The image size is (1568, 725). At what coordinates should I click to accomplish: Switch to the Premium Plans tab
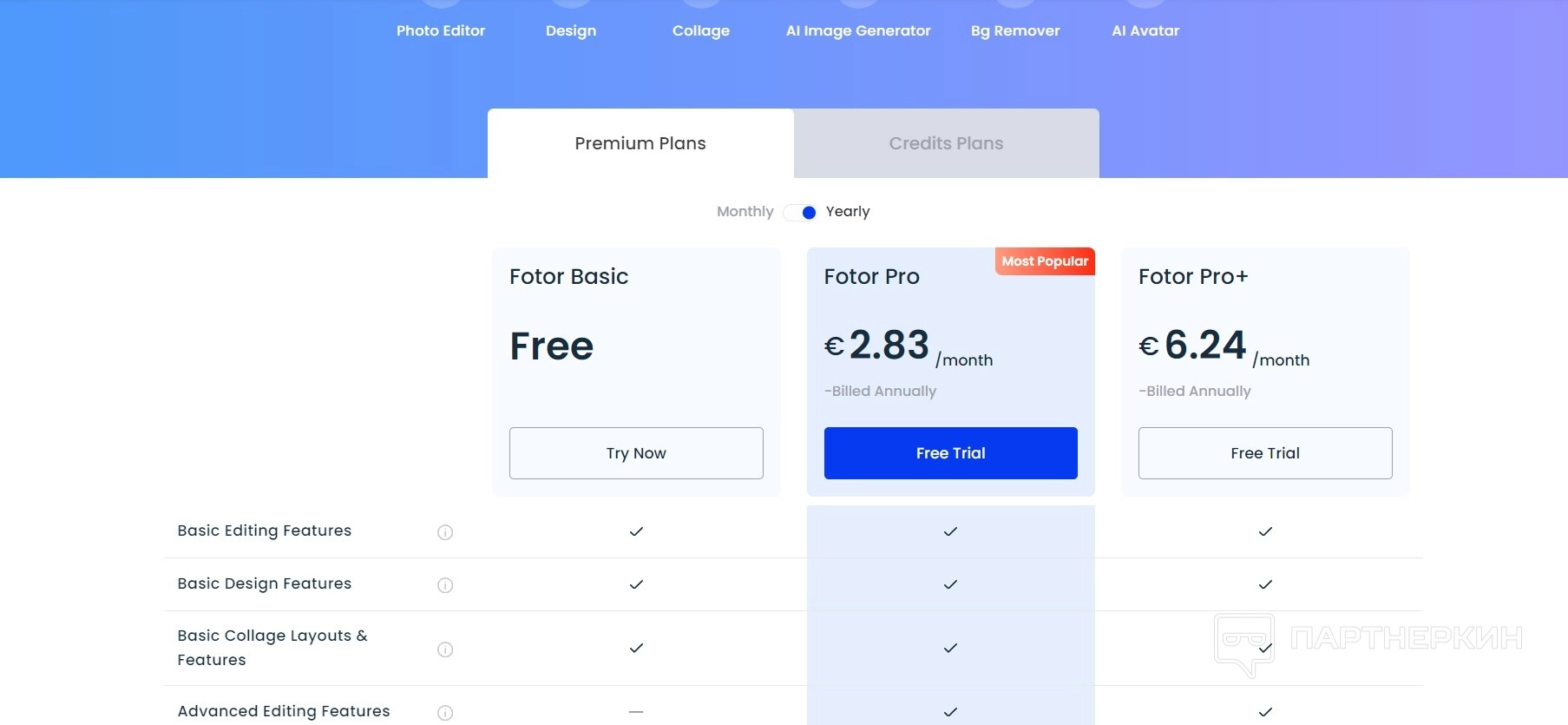[x=640, y=143]
